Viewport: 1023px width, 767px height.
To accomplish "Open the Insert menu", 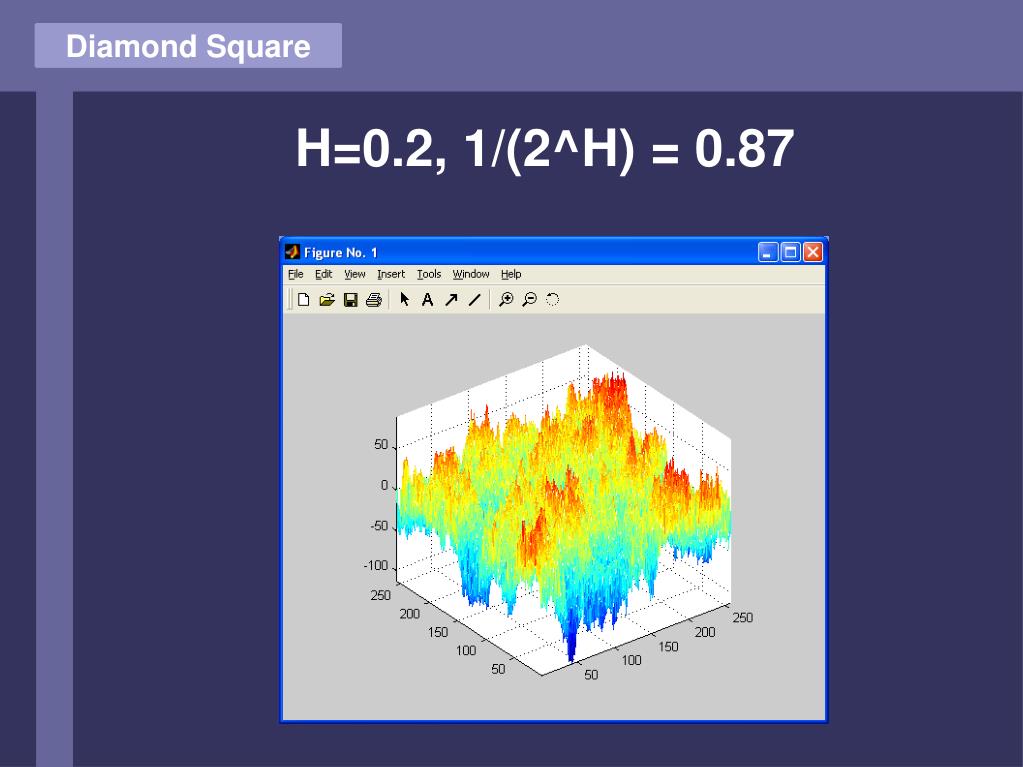I will pyautogui.click(x=391, y=274).
